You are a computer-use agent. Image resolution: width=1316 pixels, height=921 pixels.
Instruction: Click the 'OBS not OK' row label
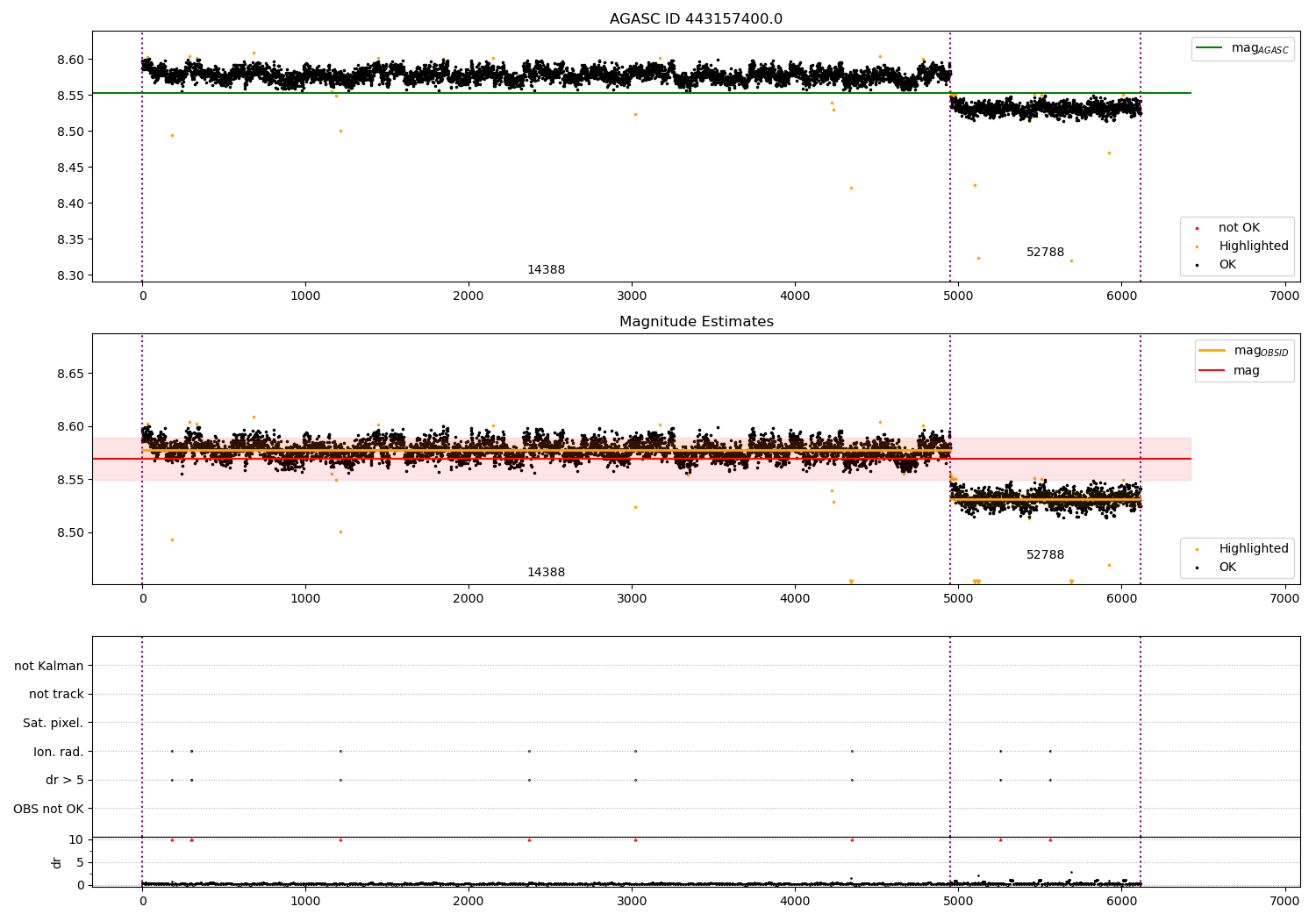[x=48, y=809]
